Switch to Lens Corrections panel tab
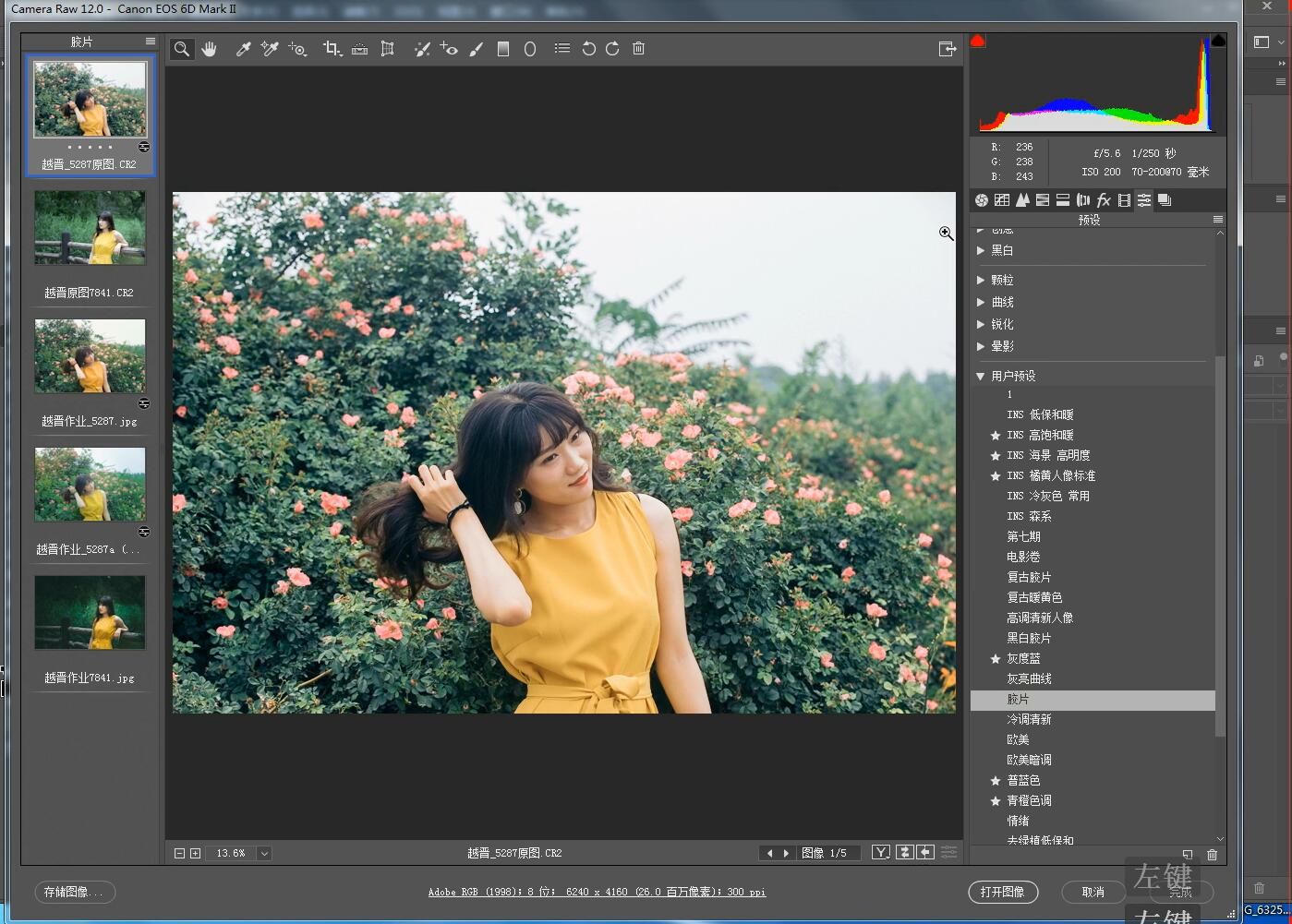The width and height of the screenshot is (1292, 924). click(1083, 199)
